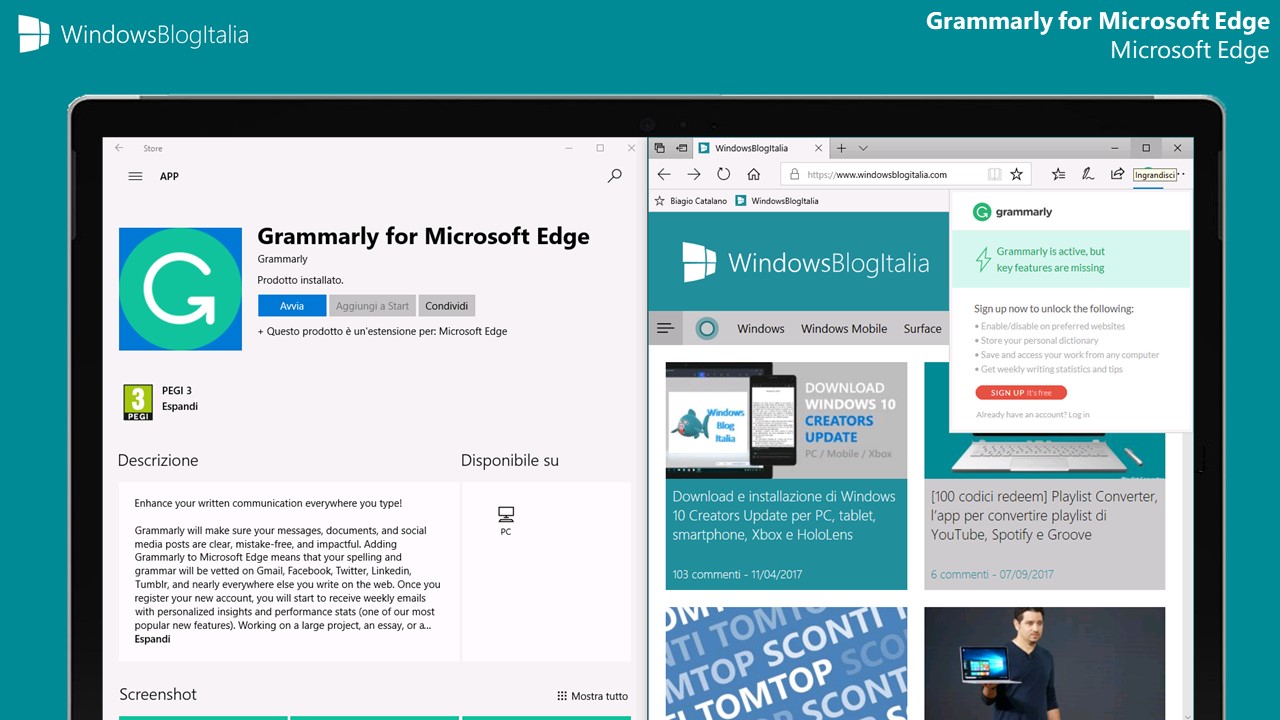Click the Grammarly logo in the popup
This screenshot has height=720, width=1280.
tap(1013, 212)
